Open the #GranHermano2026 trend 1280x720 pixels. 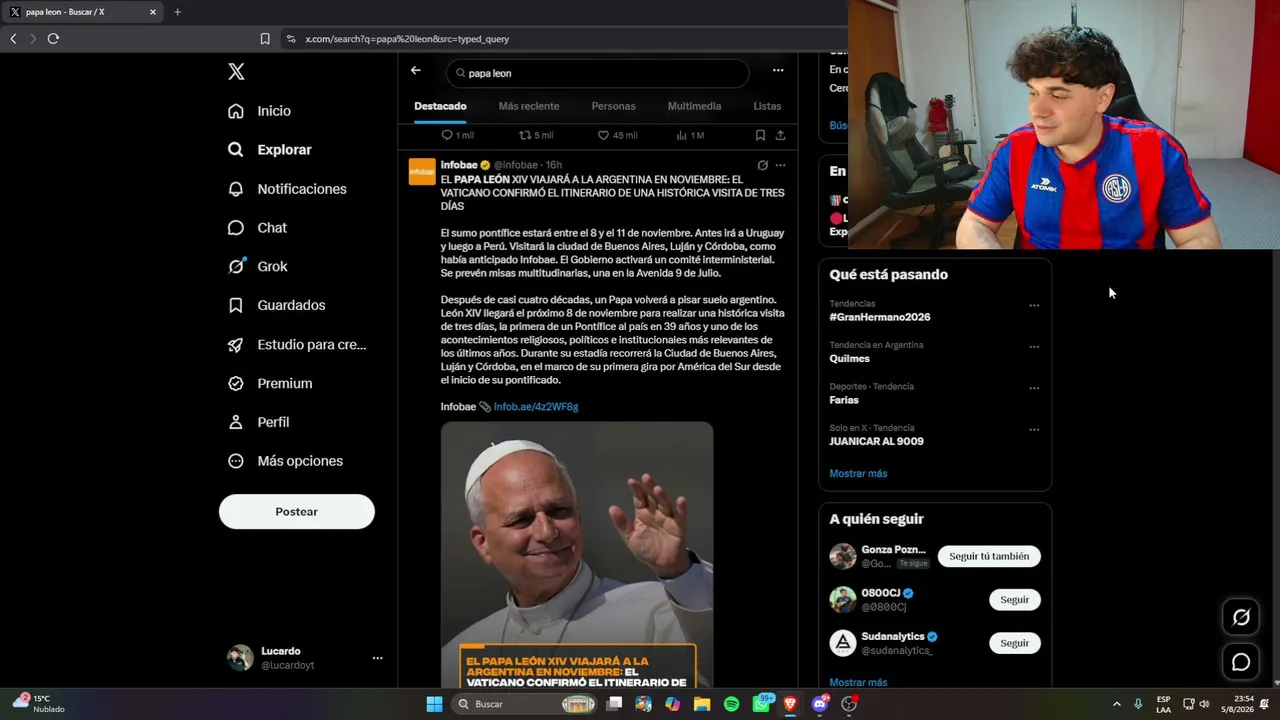[880, 317]
